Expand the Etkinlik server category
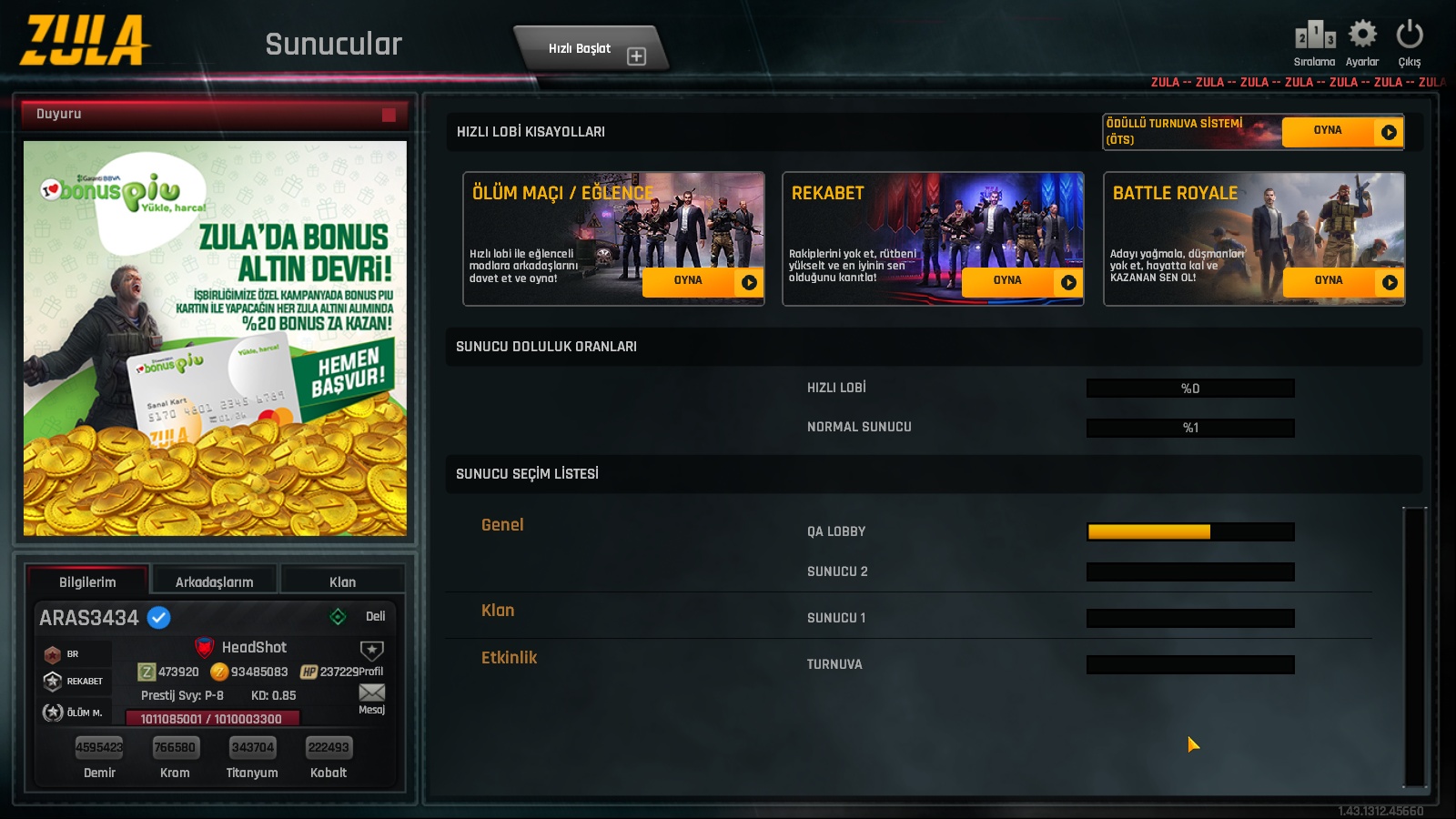Viewport: 1456px width, 819px height. (509, 658)
